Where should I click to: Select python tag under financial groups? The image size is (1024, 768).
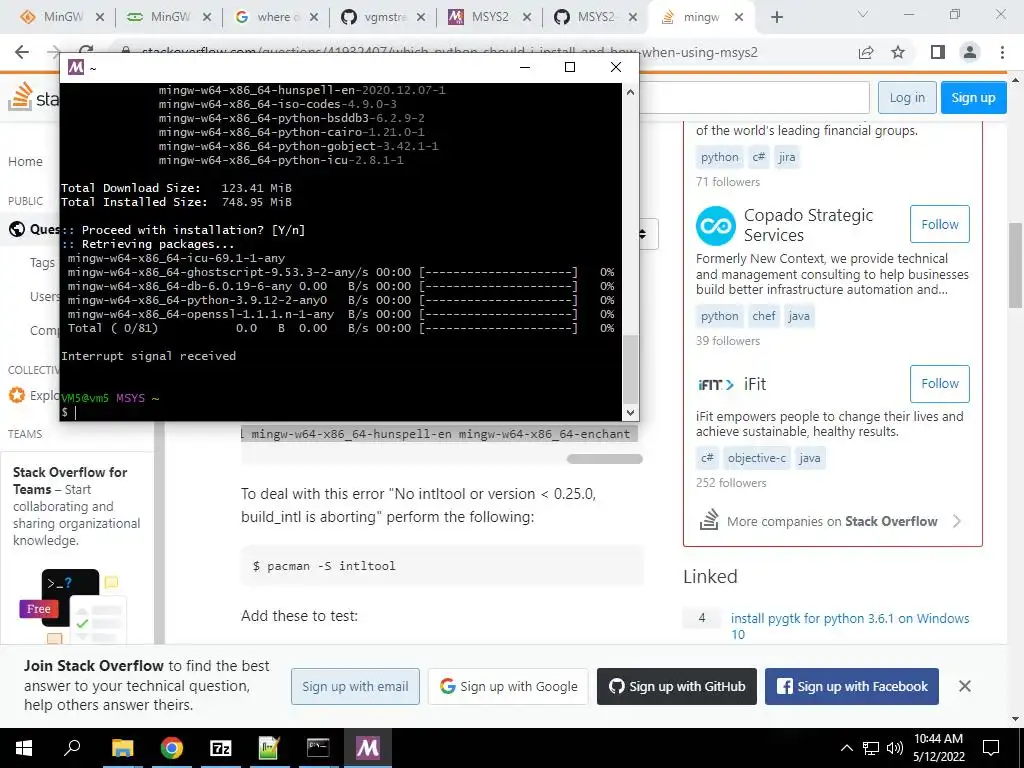coord(720,157)
